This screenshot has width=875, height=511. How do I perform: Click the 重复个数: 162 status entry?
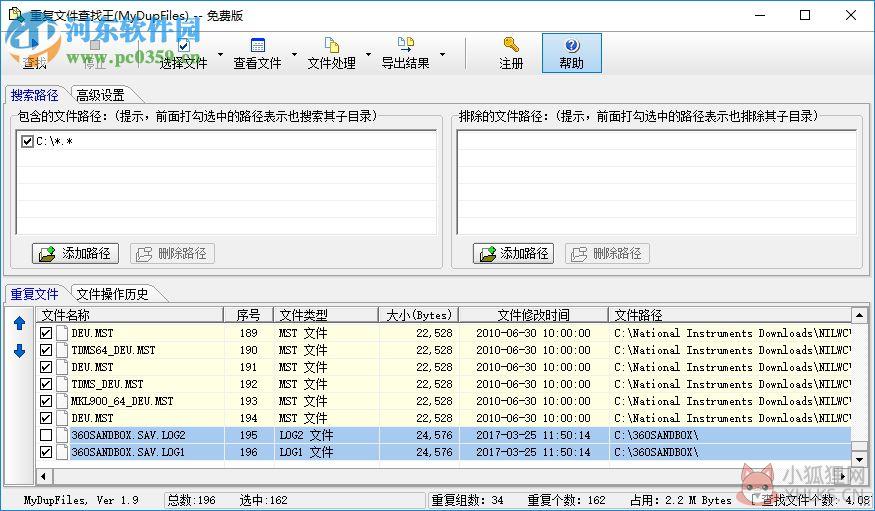tap(566, 500)
